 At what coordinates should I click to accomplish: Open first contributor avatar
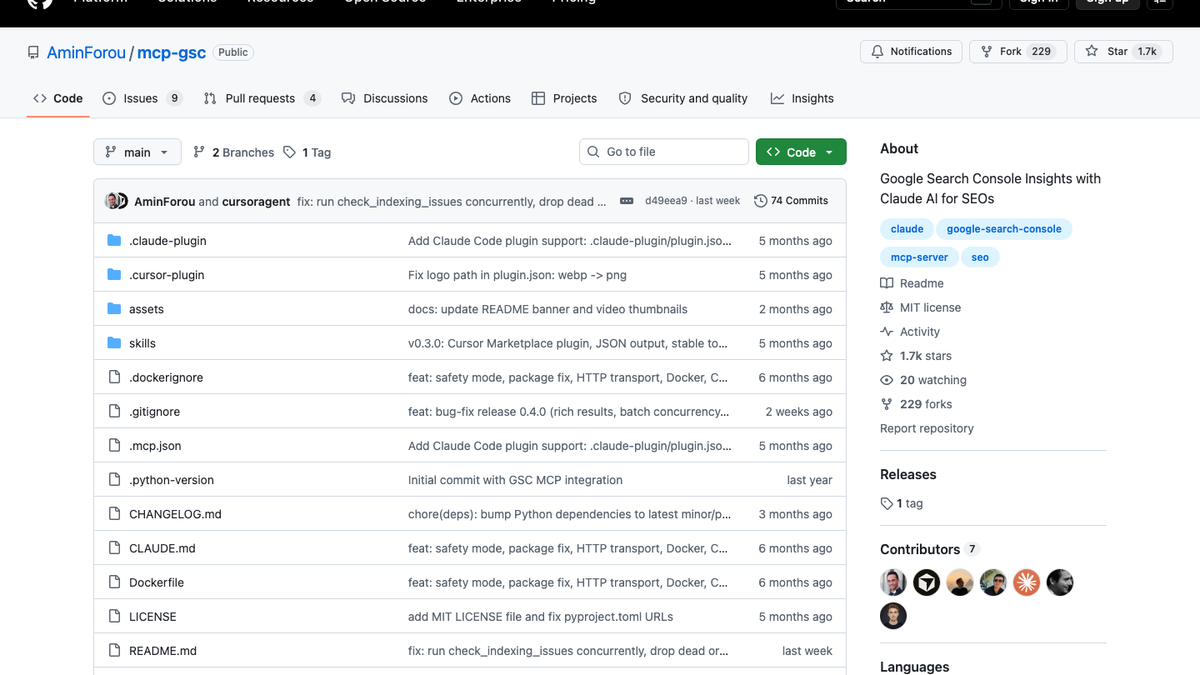pyautogui.click(x=893, y=582)
